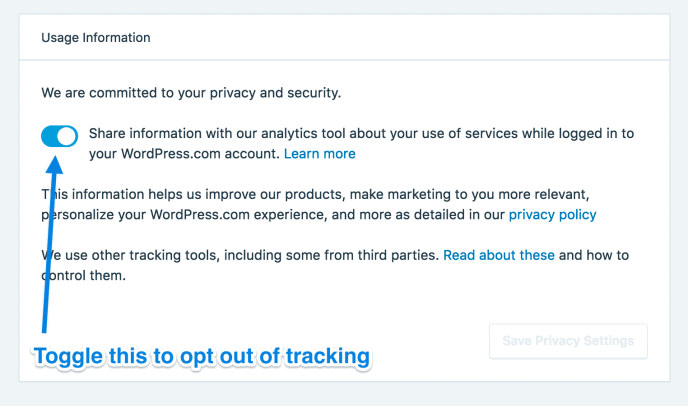Click the "Toggle this to opt out" caption

point(201,356)
